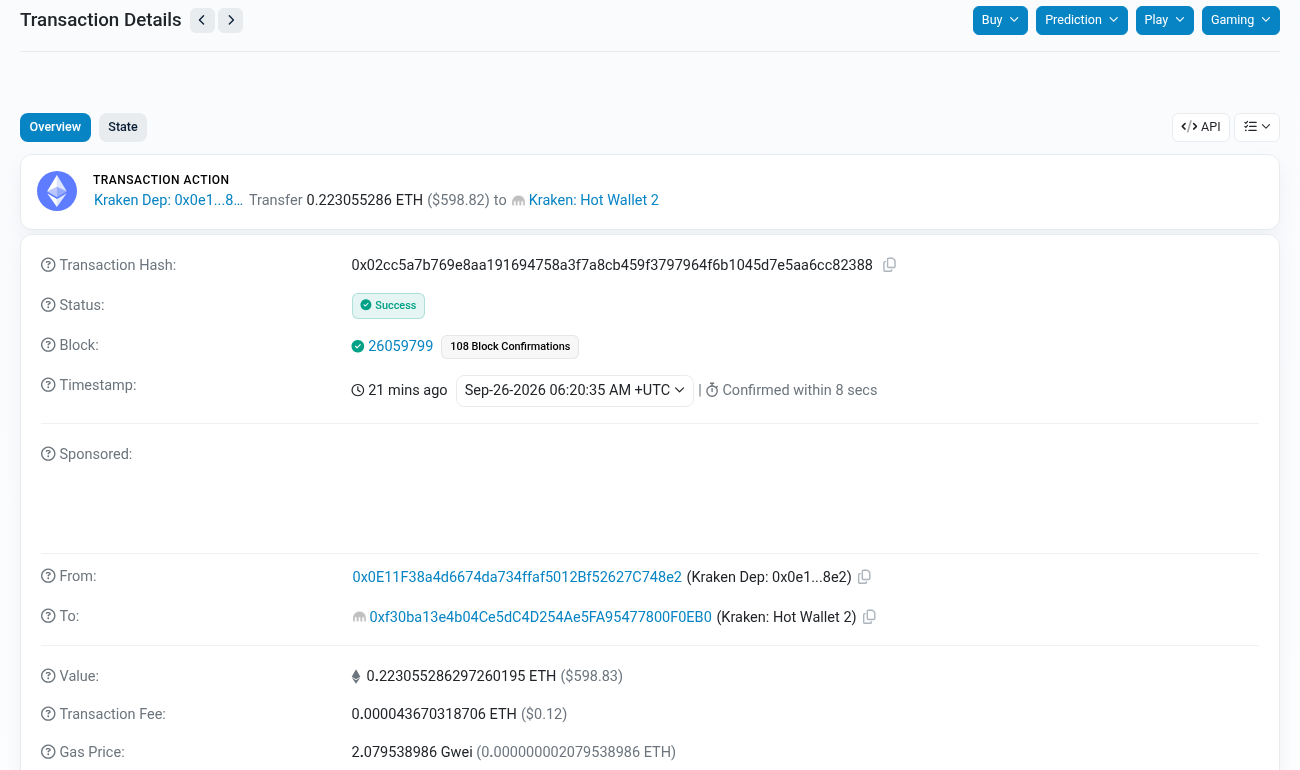The image size is (1300, 770).
Task: Click the gas price 2.079538986 Gwei
Action: click(x=412, y=752)
